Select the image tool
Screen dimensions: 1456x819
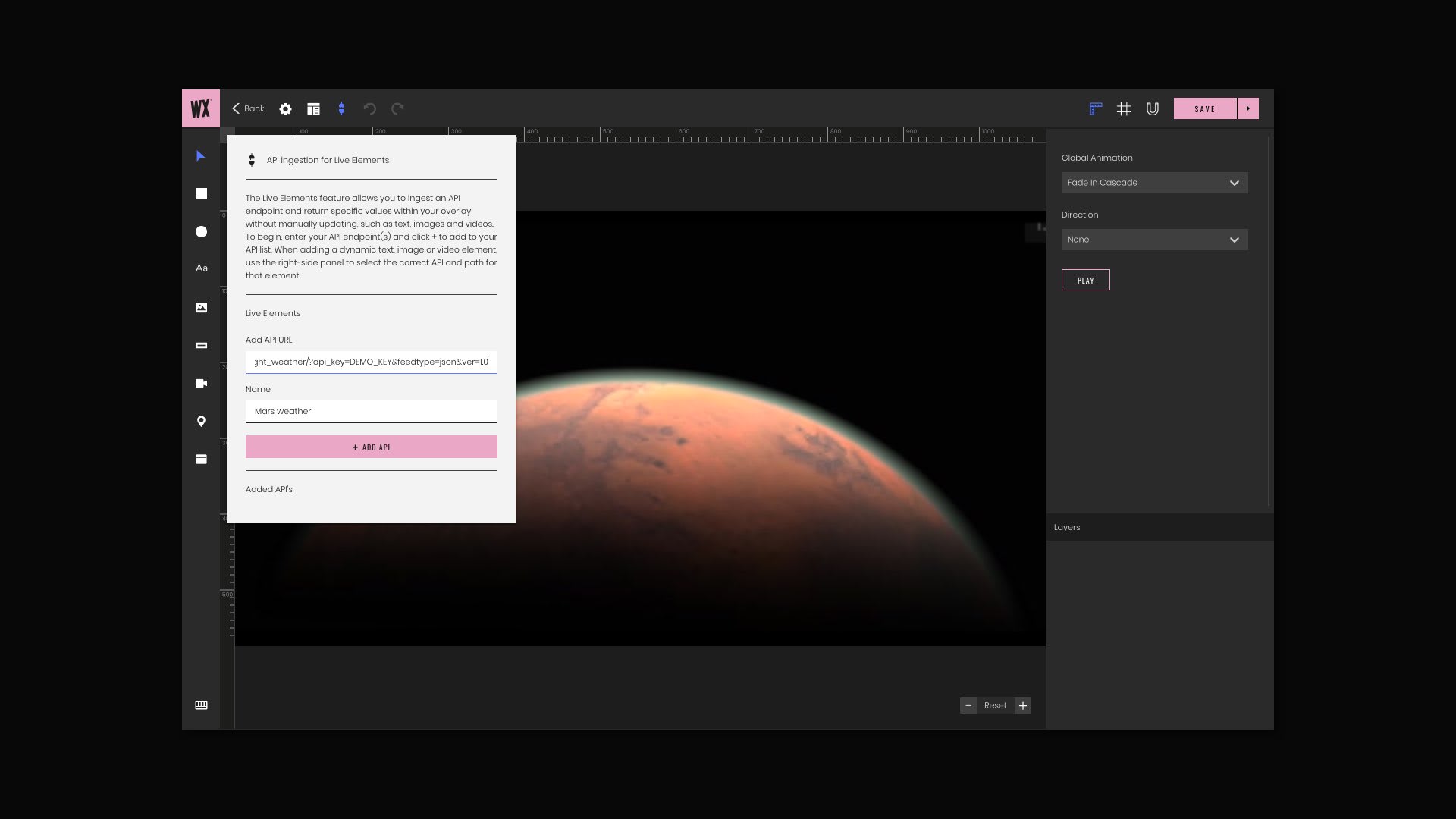pyautogui.click(x=201, y=307)
